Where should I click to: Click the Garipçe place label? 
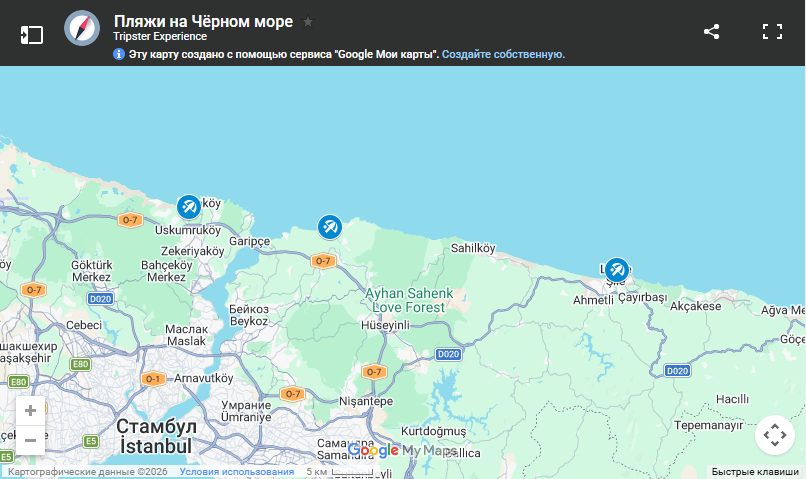pyautogui.click(x=250, y=241)
